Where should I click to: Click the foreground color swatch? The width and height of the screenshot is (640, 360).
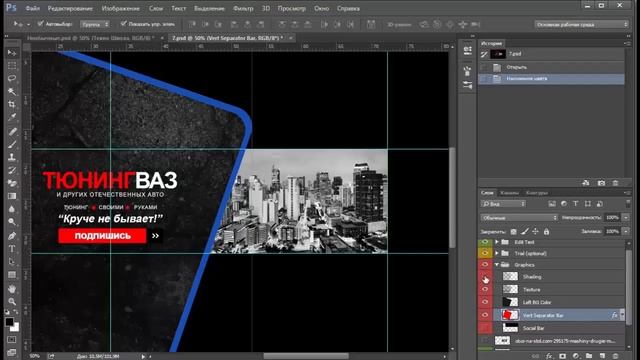coord(9,322)
